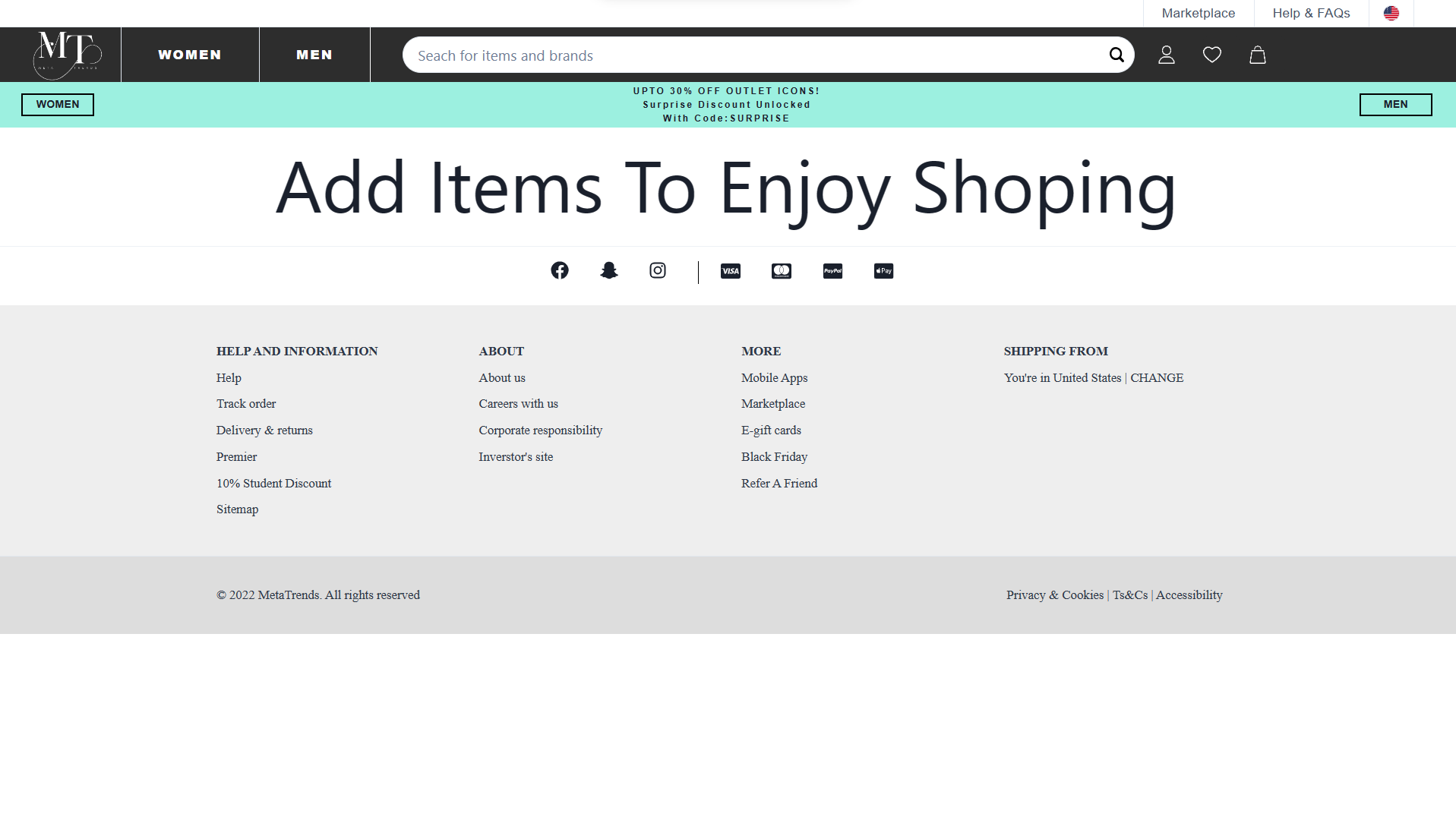Image resolution: width=1456 pixels, height=820 pixels.
Task: Click the Visa payment icon
Action: coord(730,271)
